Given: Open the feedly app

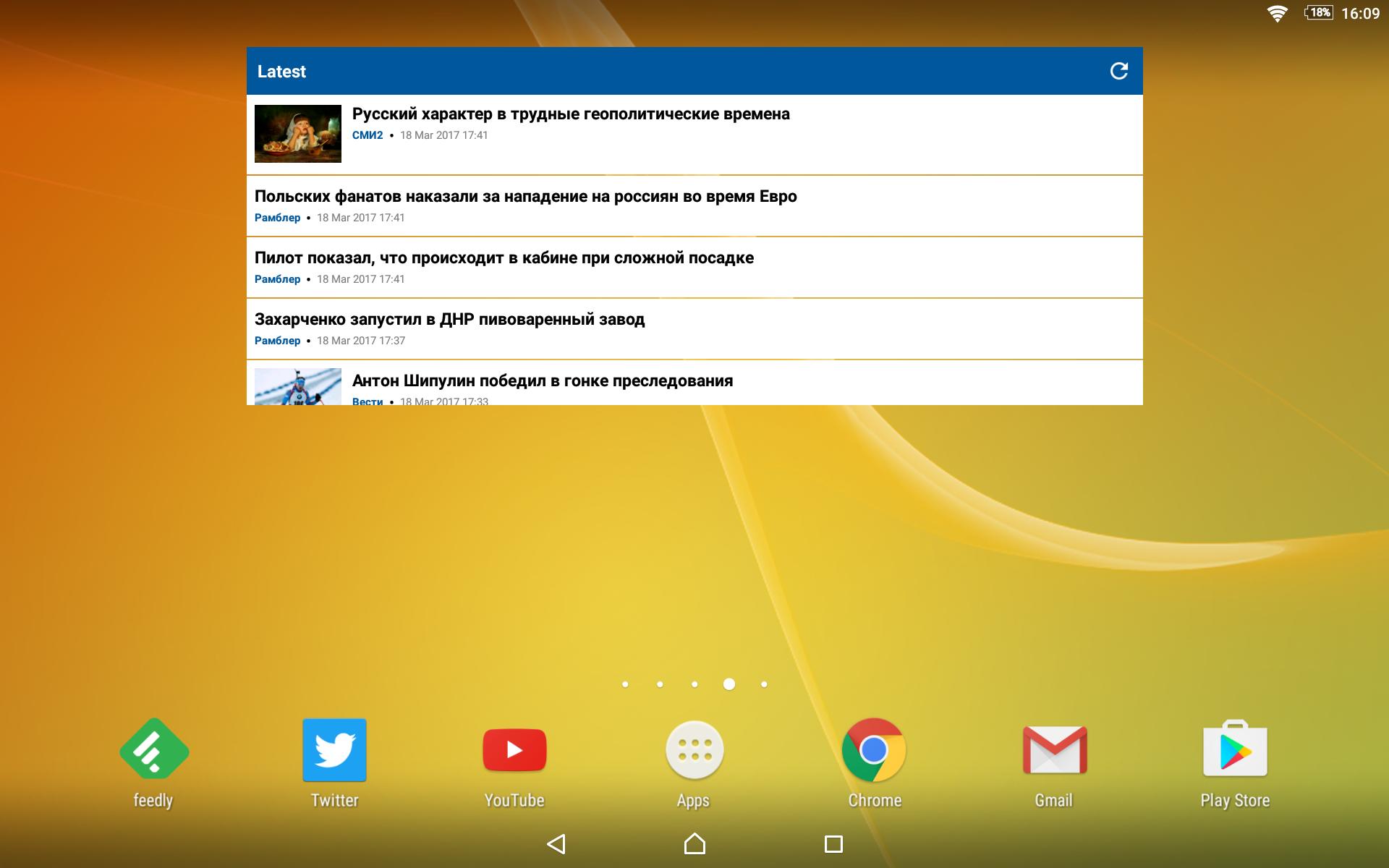Looking at the screenshot, I should [x=153, y=764].
